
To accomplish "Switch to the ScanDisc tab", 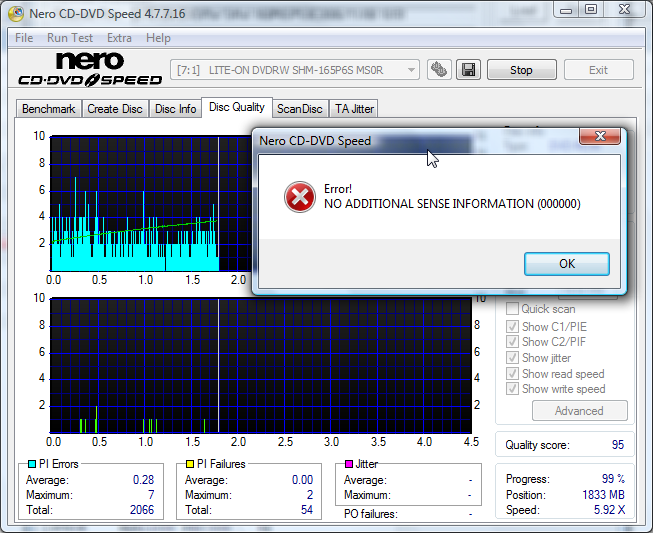I will pyautogui.click(x=300, y=109).
